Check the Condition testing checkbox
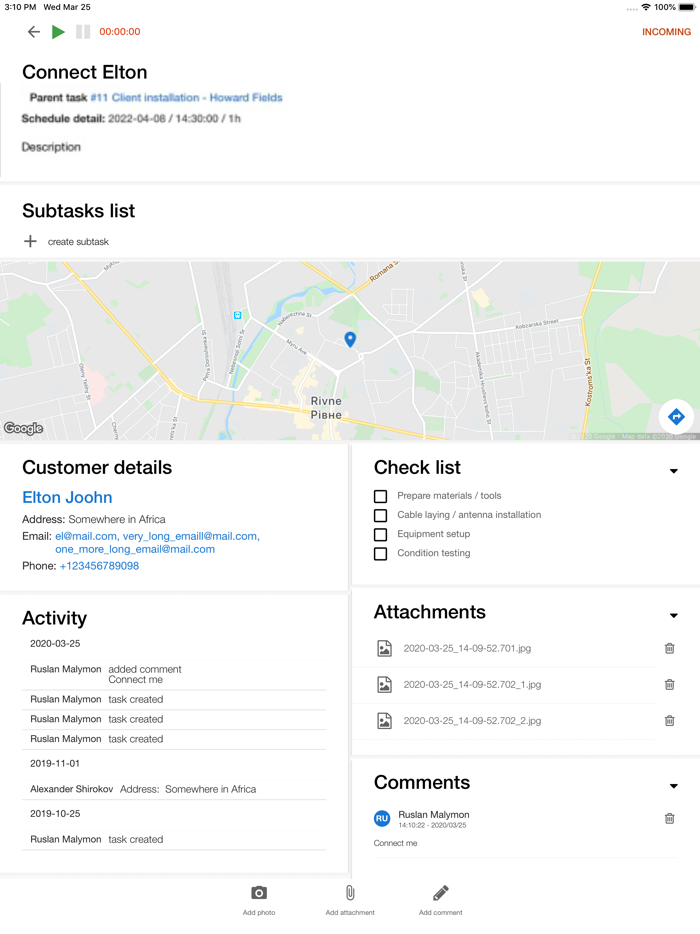 click(380, 553)
